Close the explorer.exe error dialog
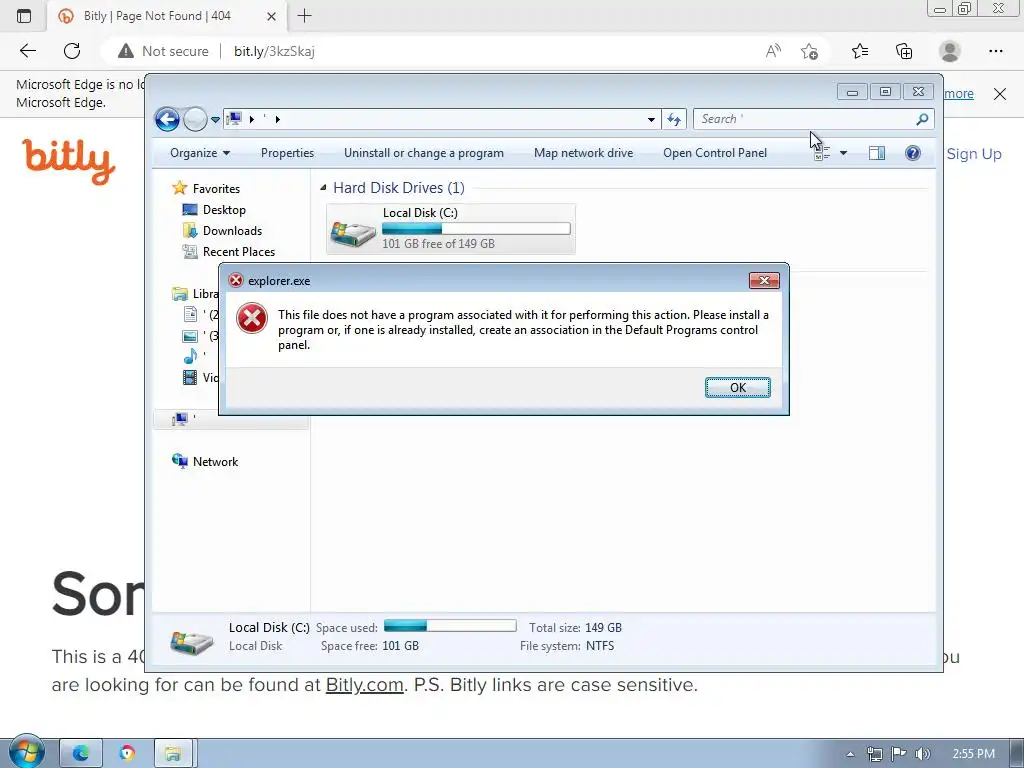This screenshot has width=1024, height=768. click(x=764, y=281)
